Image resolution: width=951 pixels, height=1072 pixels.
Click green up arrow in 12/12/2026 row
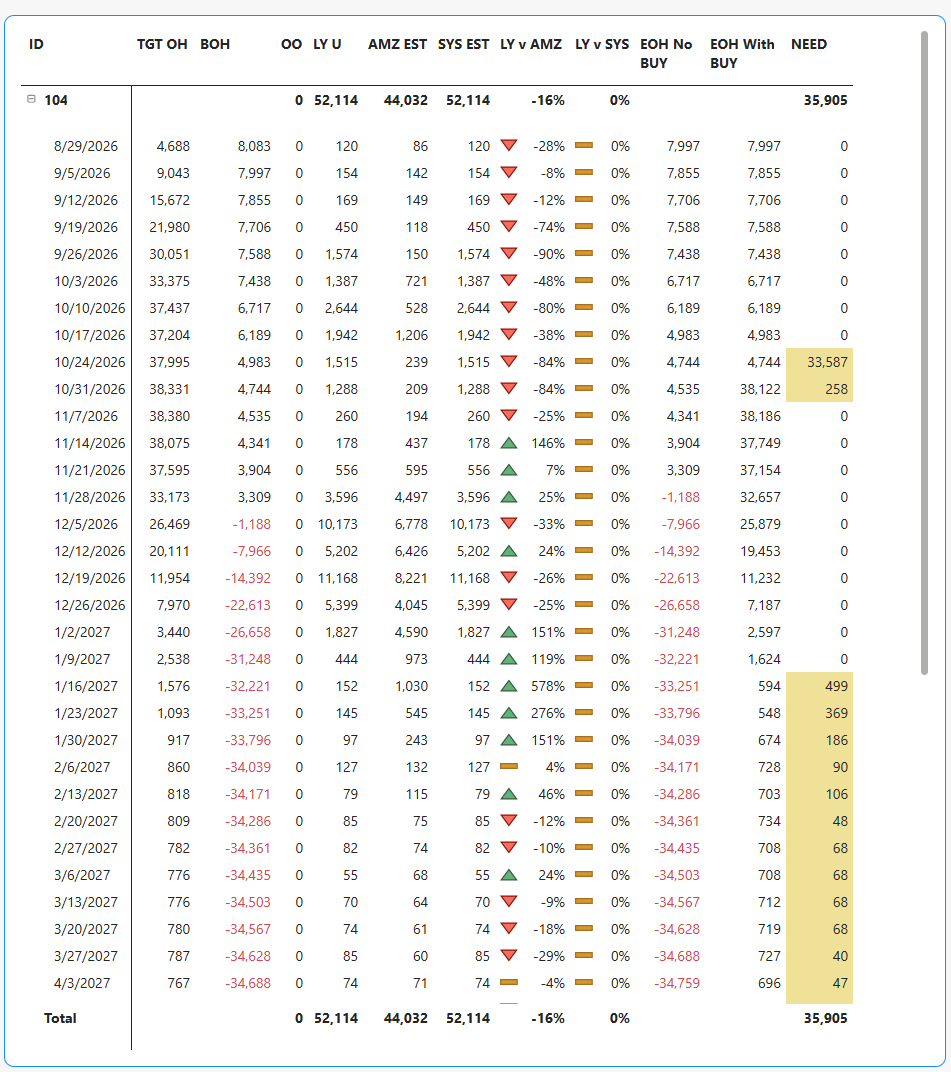tap(509, 550)
